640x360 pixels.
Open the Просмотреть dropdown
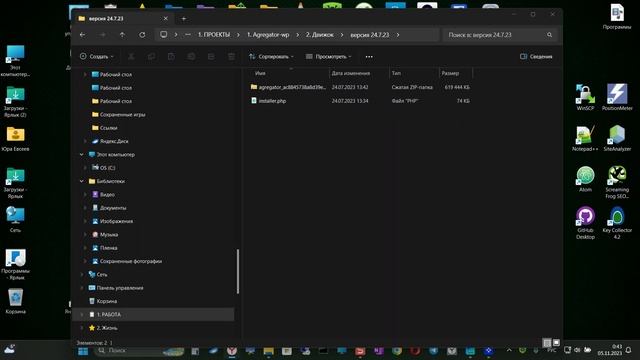click(x=329, y=57)
